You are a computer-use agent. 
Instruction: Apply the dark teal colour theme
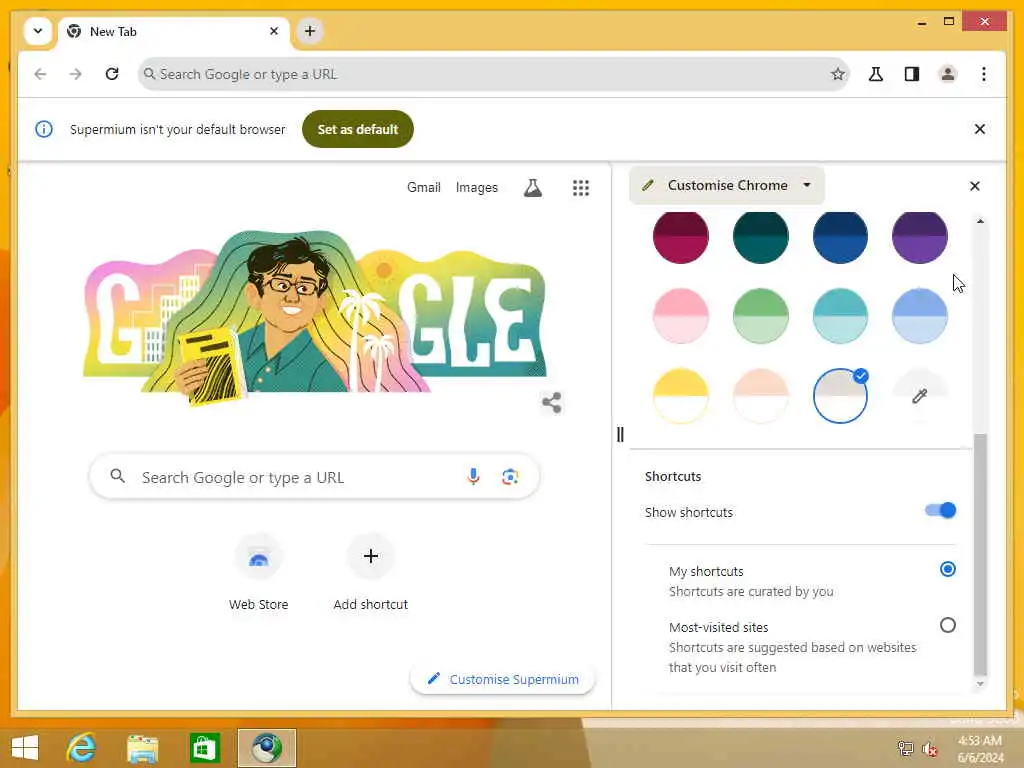coord(760,236)
